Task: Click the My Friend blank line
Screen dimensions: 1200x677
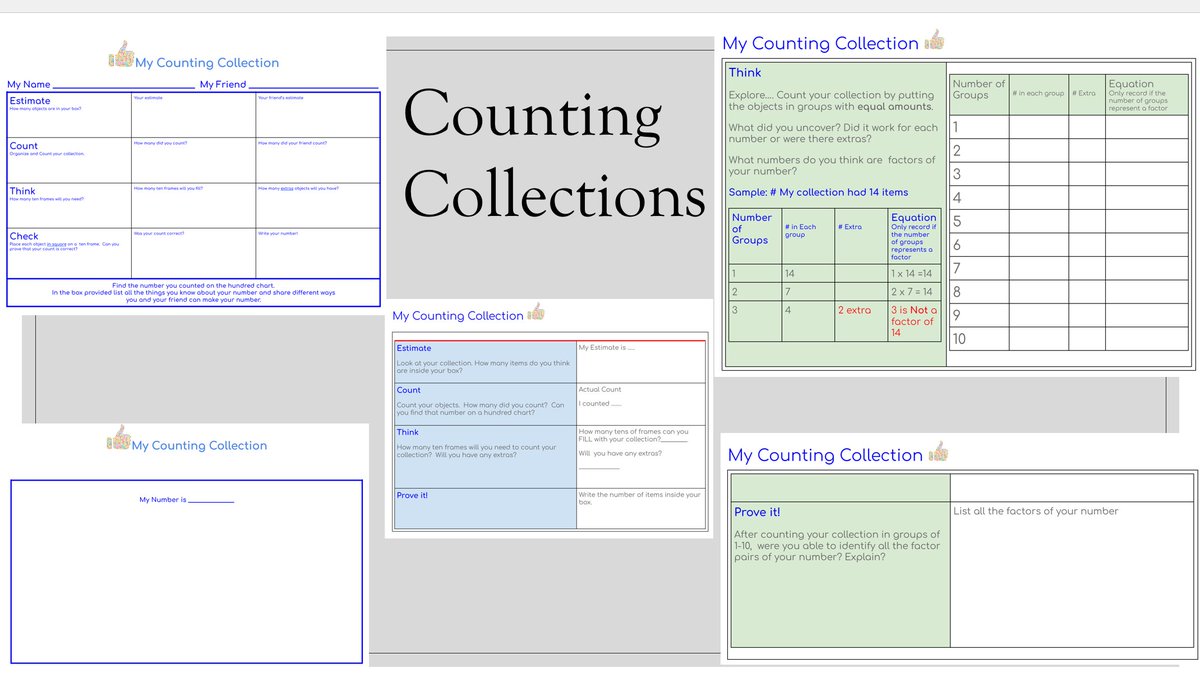Action: pos(313,86)
